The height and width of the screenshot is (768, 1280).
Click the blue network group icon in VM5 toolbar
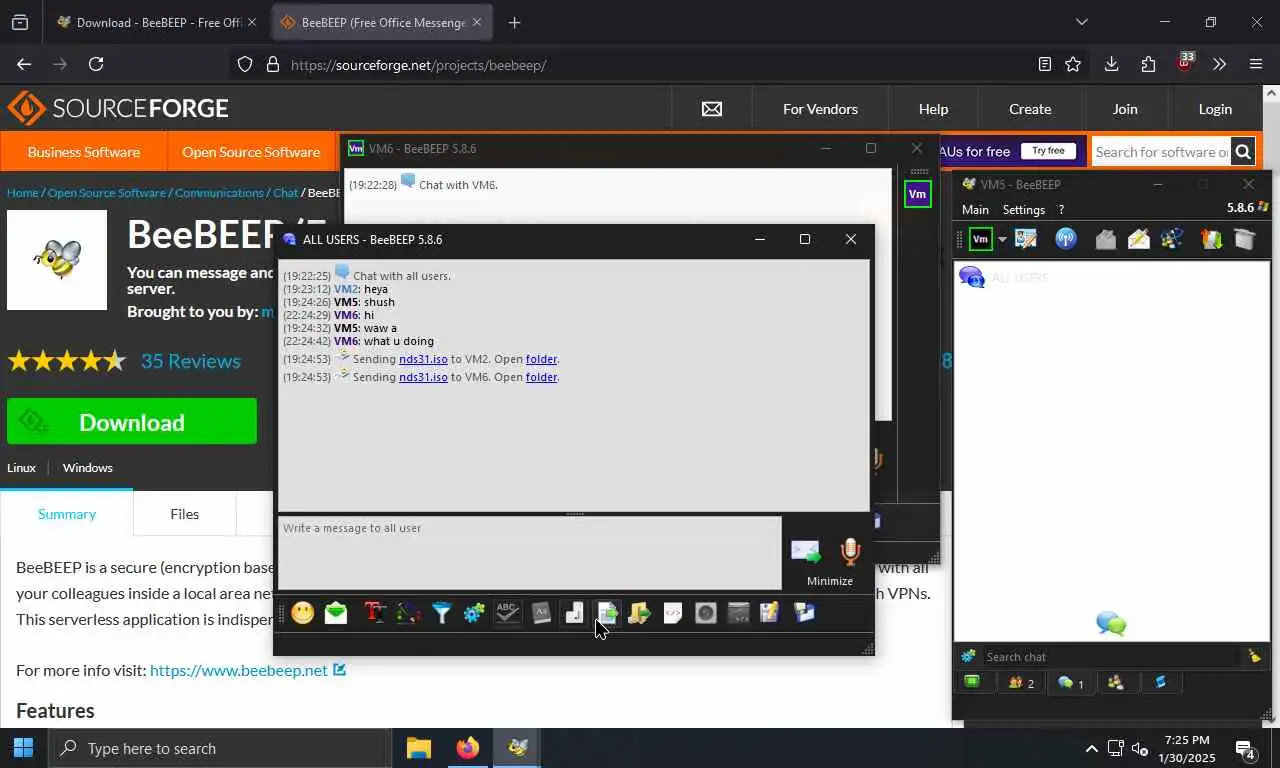(x=1172, y=239)
